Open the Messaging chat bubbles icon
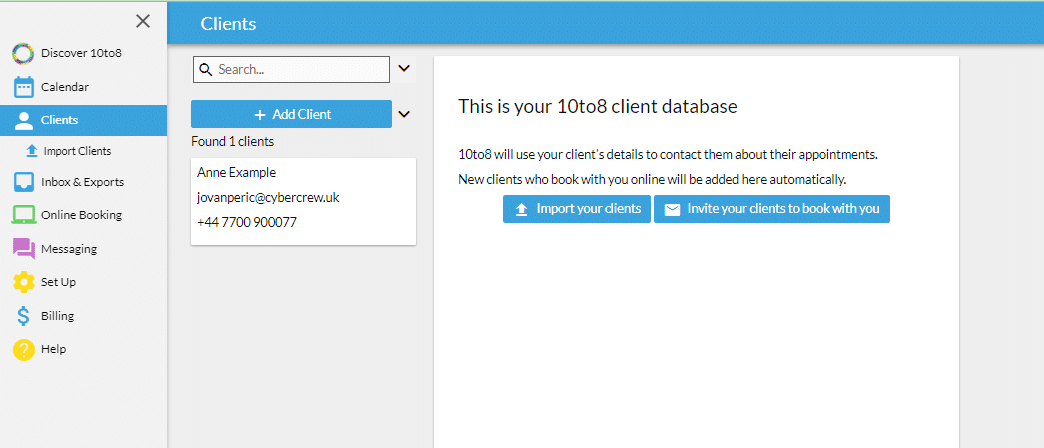This screenshot has height=448, width=1044. tap(23, 249)
